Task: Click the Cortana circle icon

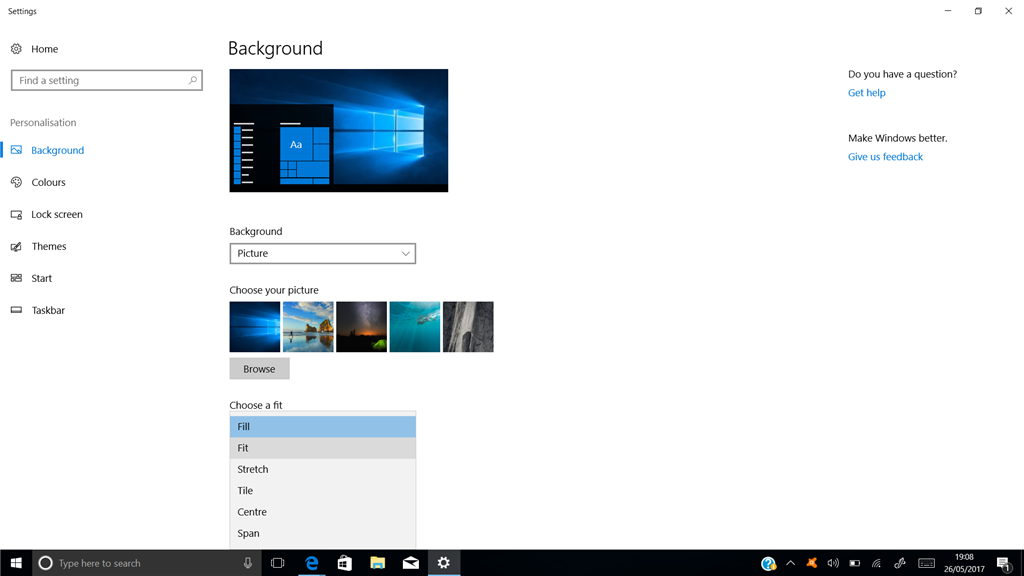Action: coord(45,563)
